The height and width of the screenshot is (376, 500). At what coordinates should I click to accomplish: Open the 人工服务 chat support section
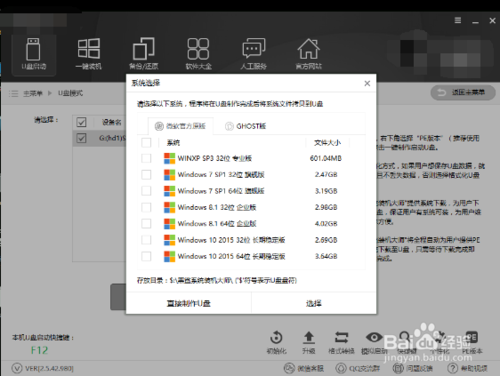(x=253, y=54)
